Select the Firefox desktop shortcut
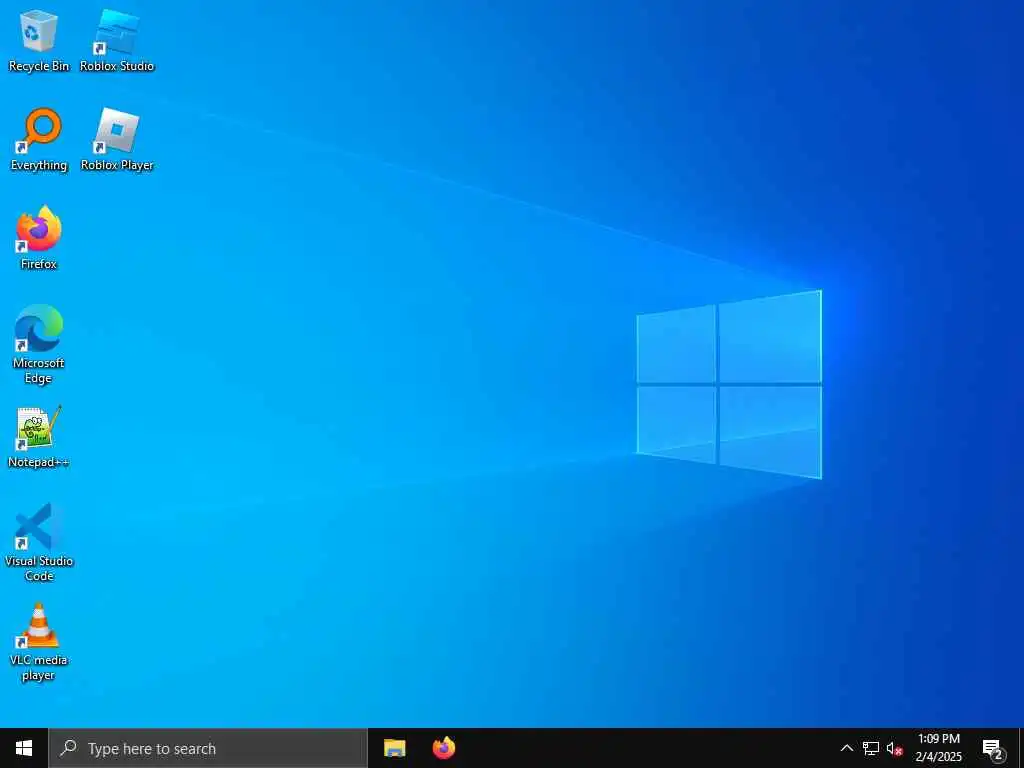Image resolution: width=1024 pixels, height=768 pixels. pos(39,238)
